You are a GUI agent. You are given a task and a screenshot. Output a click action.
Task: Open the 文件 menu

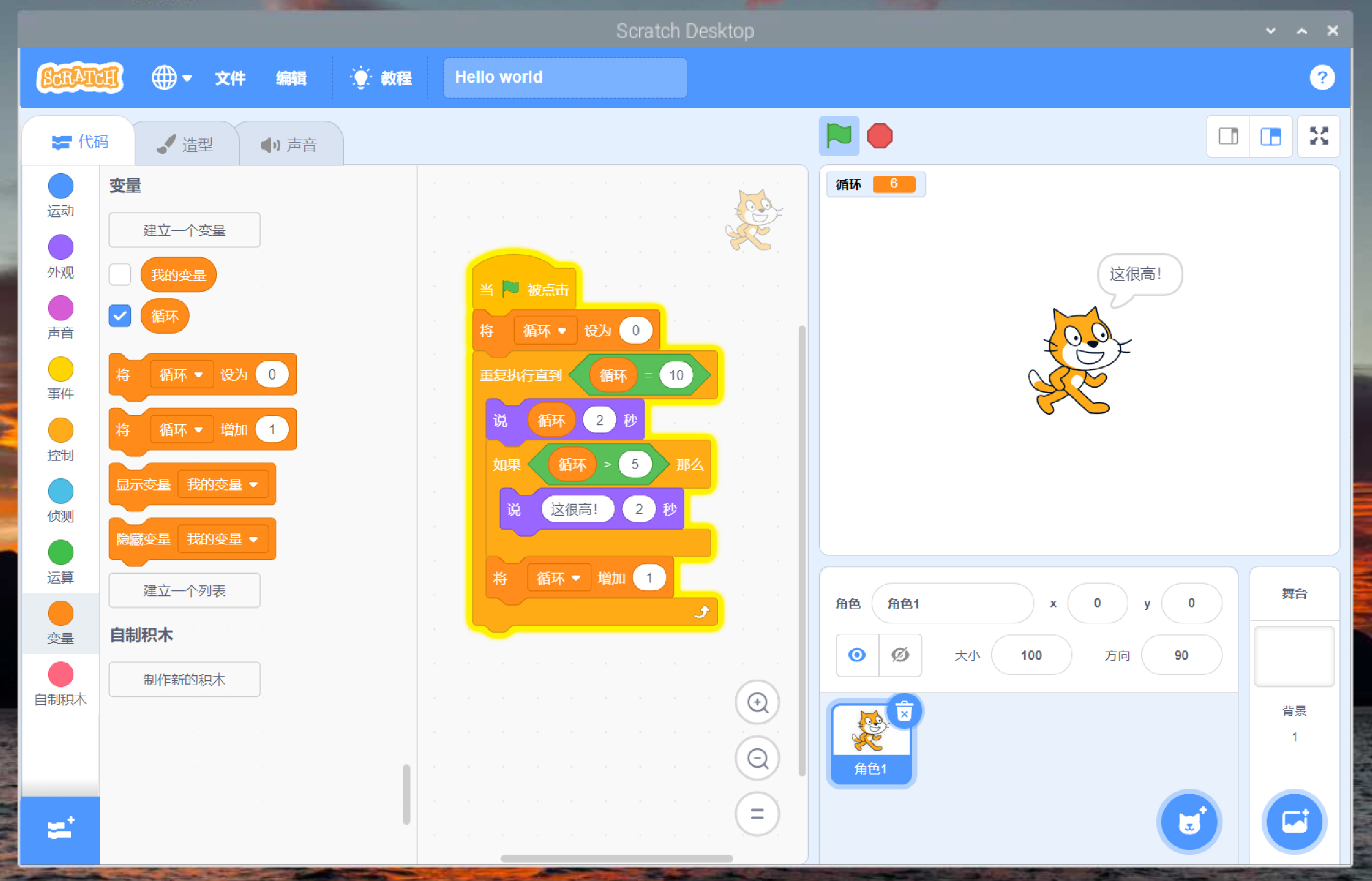(x=230, y=78)
